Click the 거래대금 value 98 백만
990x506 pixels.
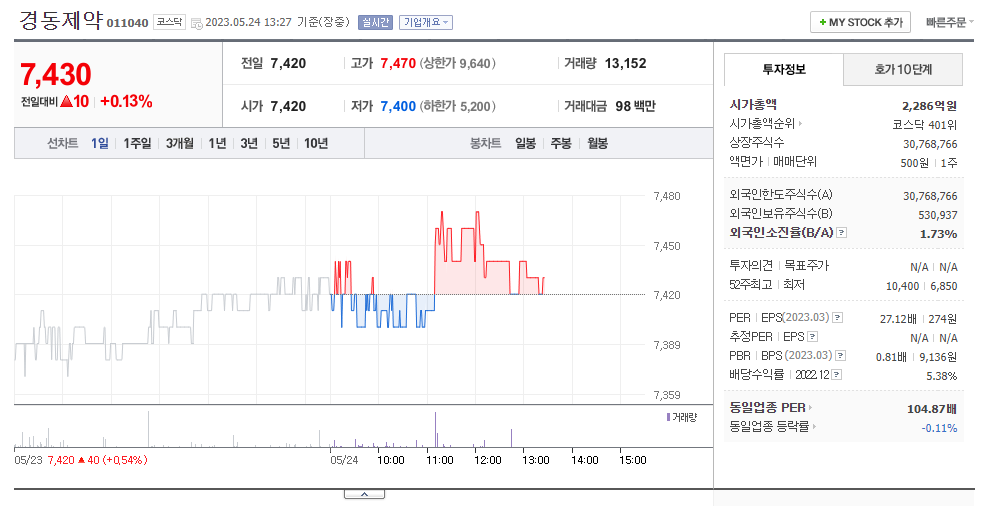point(635,106)
